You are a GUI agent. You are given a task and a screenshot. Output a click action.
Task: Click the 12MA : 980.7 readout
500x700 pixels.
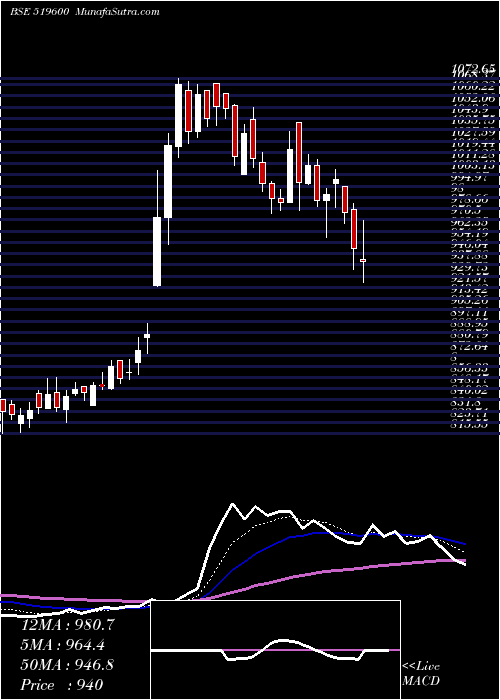68,625
